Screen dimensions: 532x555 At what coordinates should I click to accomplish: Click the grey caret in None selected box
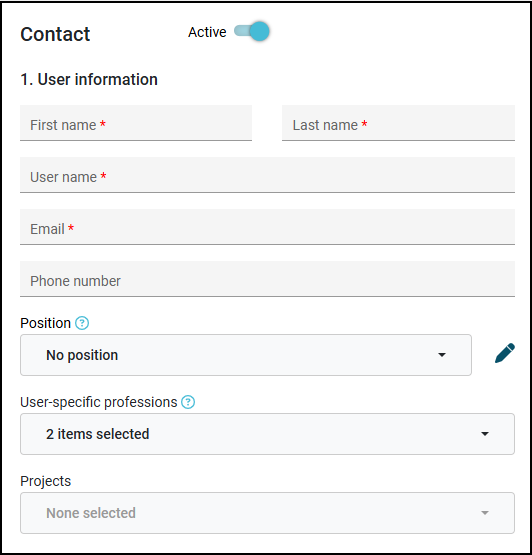click(485, 513)
